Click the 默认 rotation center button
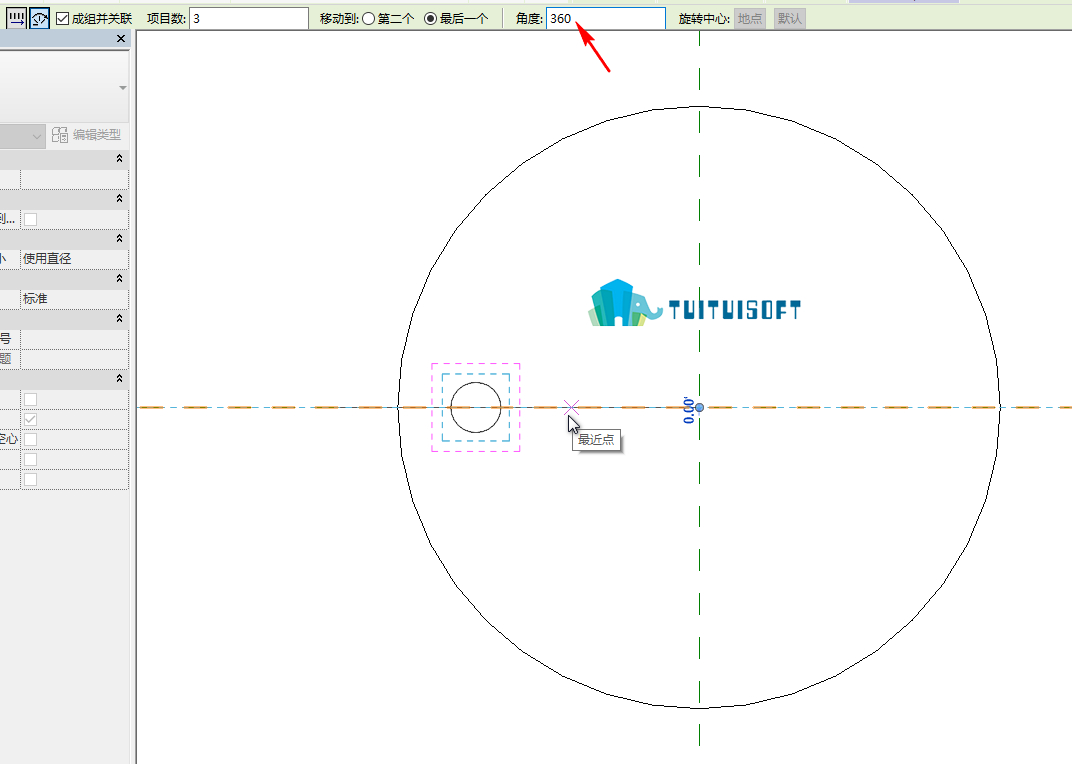The height and width of the screenshot is (764, 1072). point(790,18)
